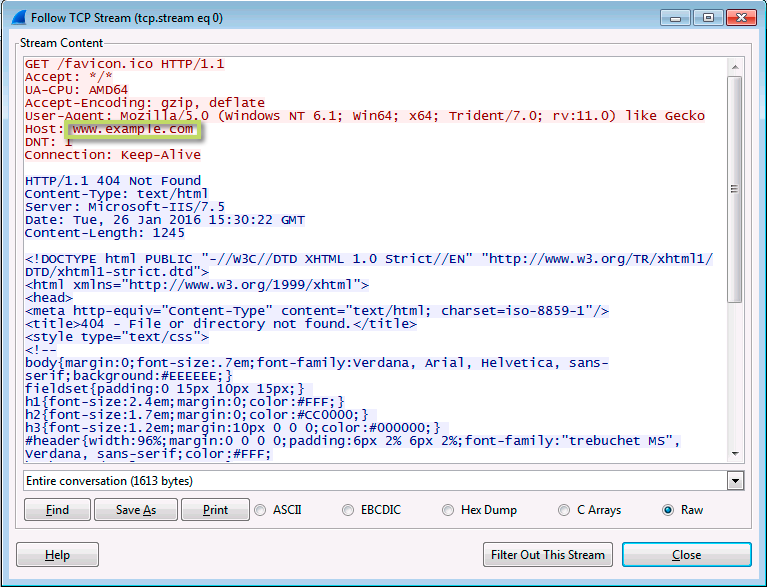Switch to C Arrays output format
The width and height of the screenshot is (767, 587).
pos(564,510)
